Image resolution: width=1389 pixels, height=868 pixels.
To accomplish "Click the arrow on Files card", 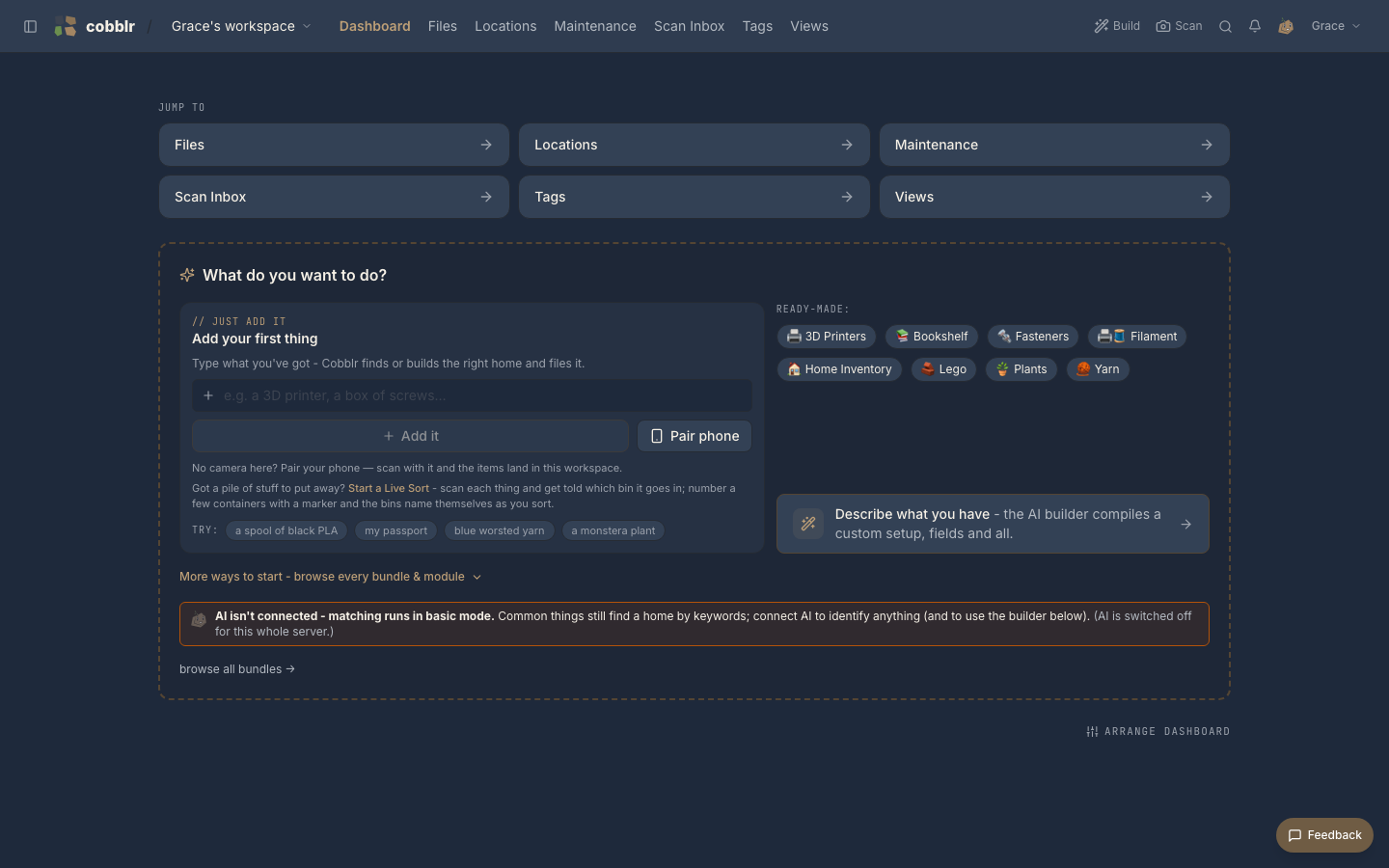I will pos(486,145).
